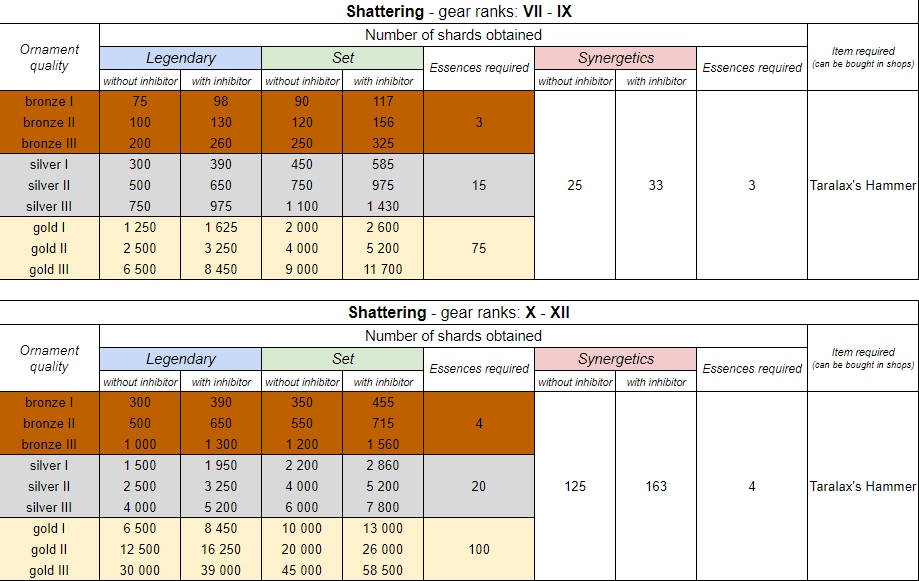
Task: Click the cell with value 260
Action: tap(221, 144)
